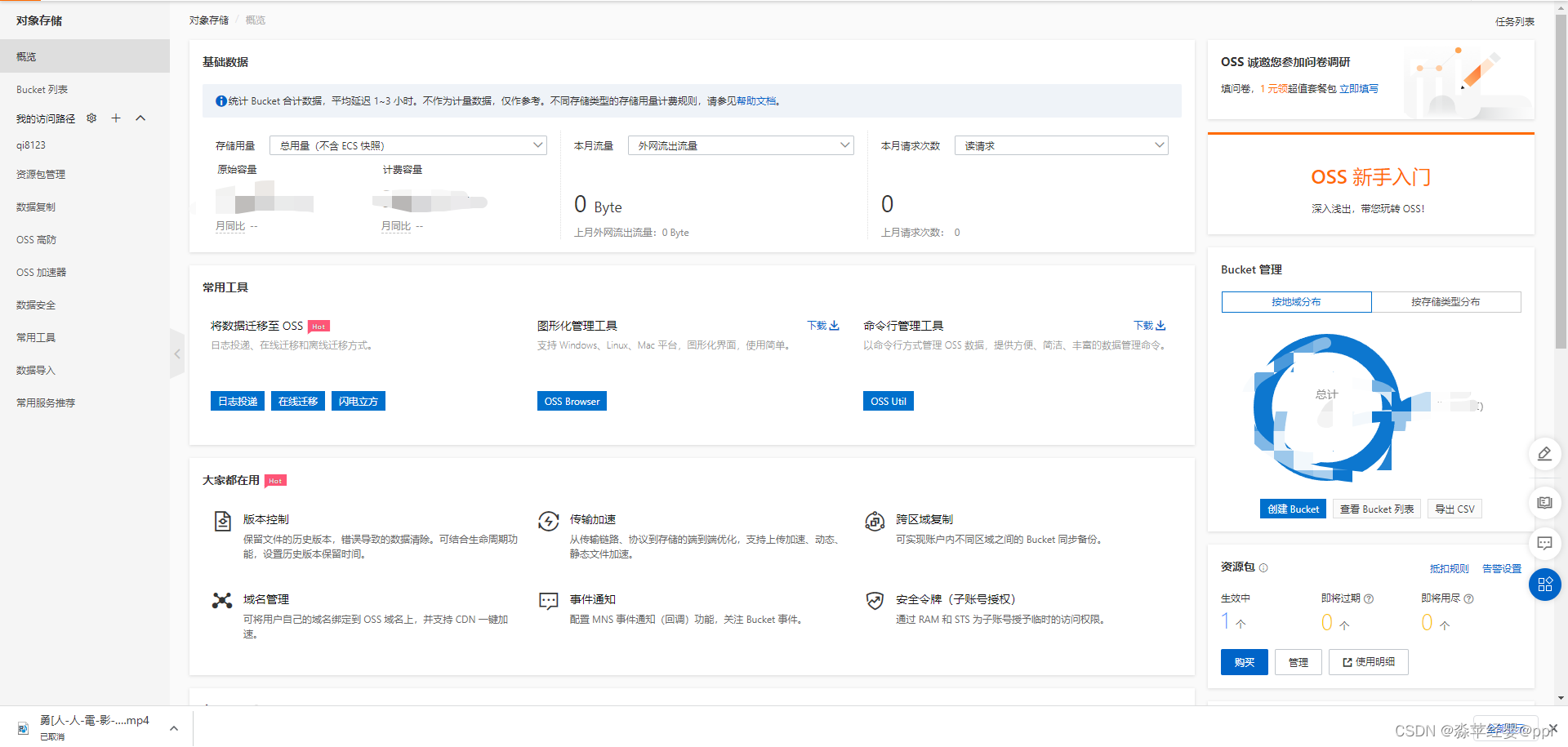
Task: Click help icon beside 即将用尽
Action: click(x=1468, y=598)
